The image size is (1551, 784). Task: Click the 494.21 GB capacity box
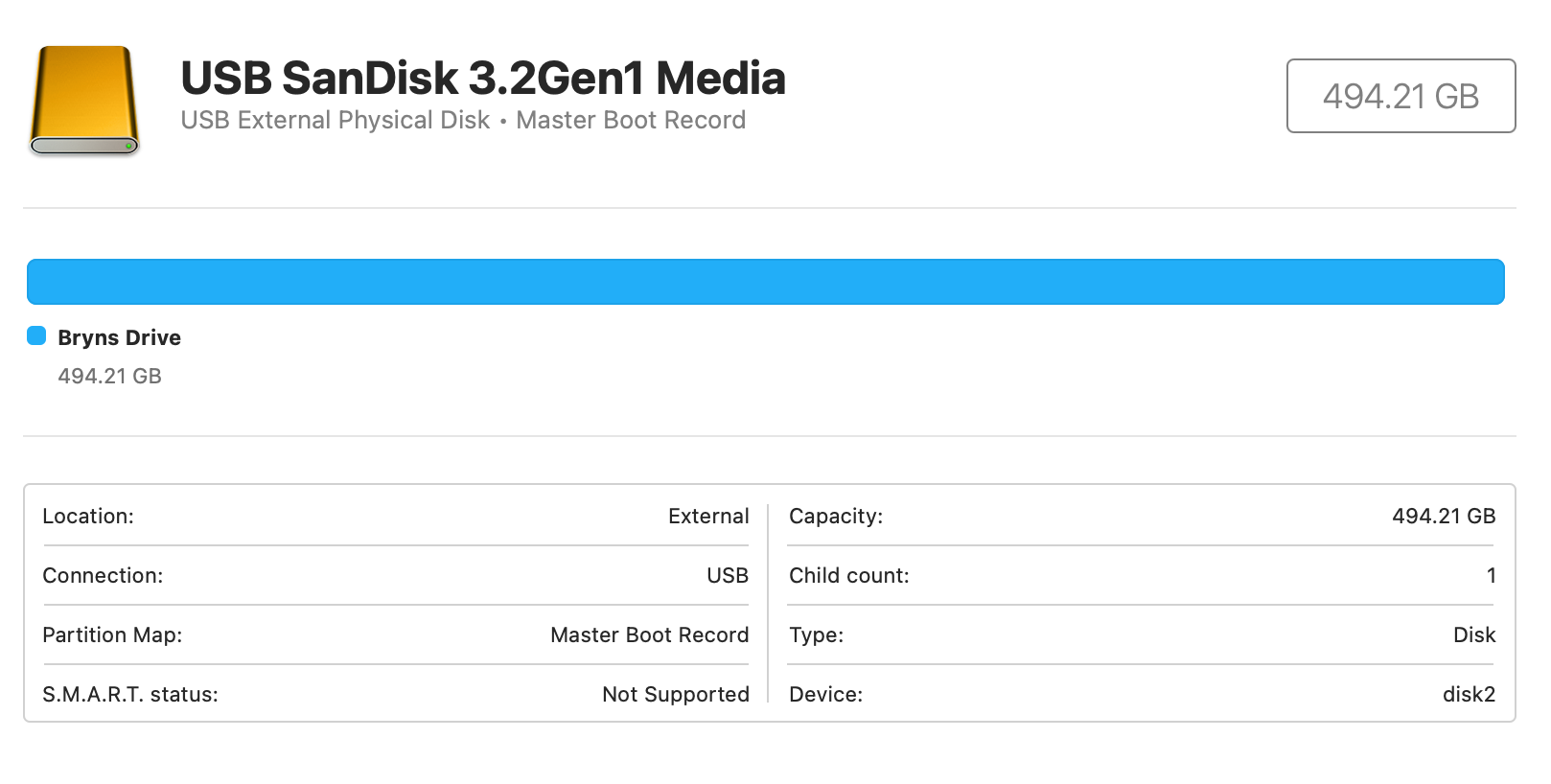pyautogui.click(x=1401, y=96)
